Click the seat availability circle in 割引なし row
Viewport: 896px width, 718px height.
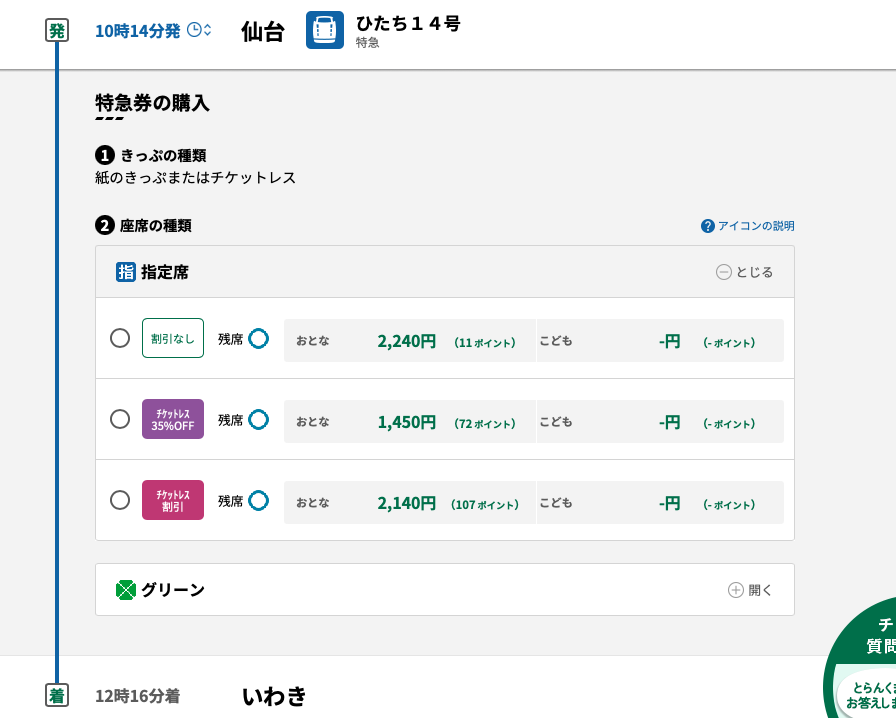[x=258, y=338]
